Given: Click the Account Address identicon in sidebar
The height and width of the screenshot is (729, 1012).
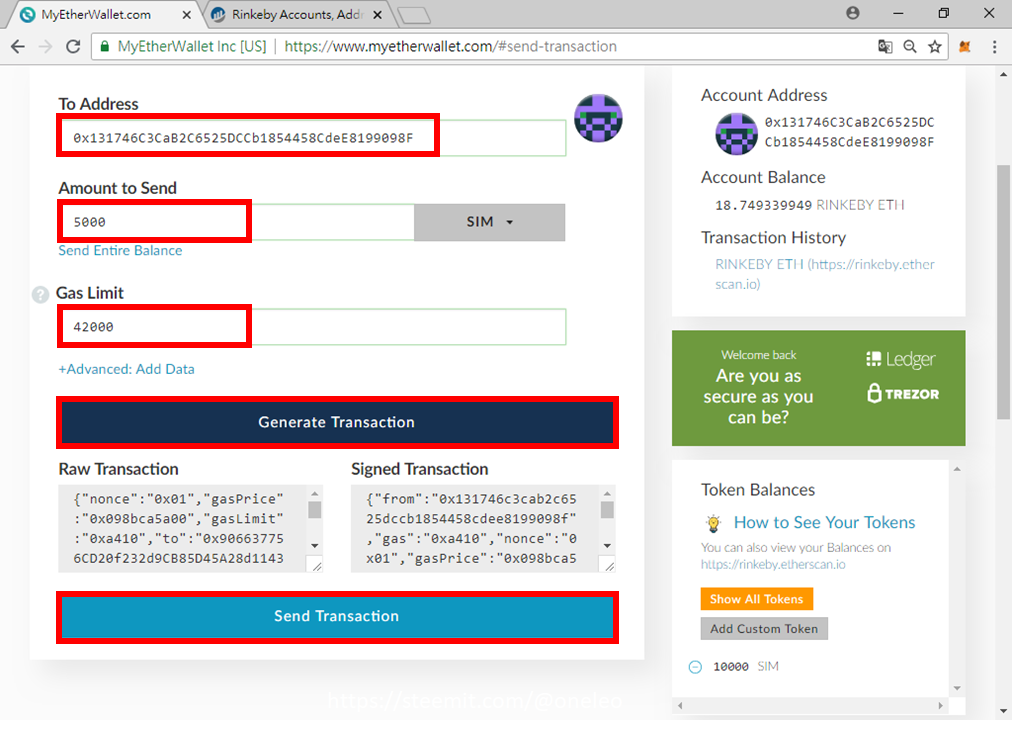Looking at the screenshot, I should 736,134.
